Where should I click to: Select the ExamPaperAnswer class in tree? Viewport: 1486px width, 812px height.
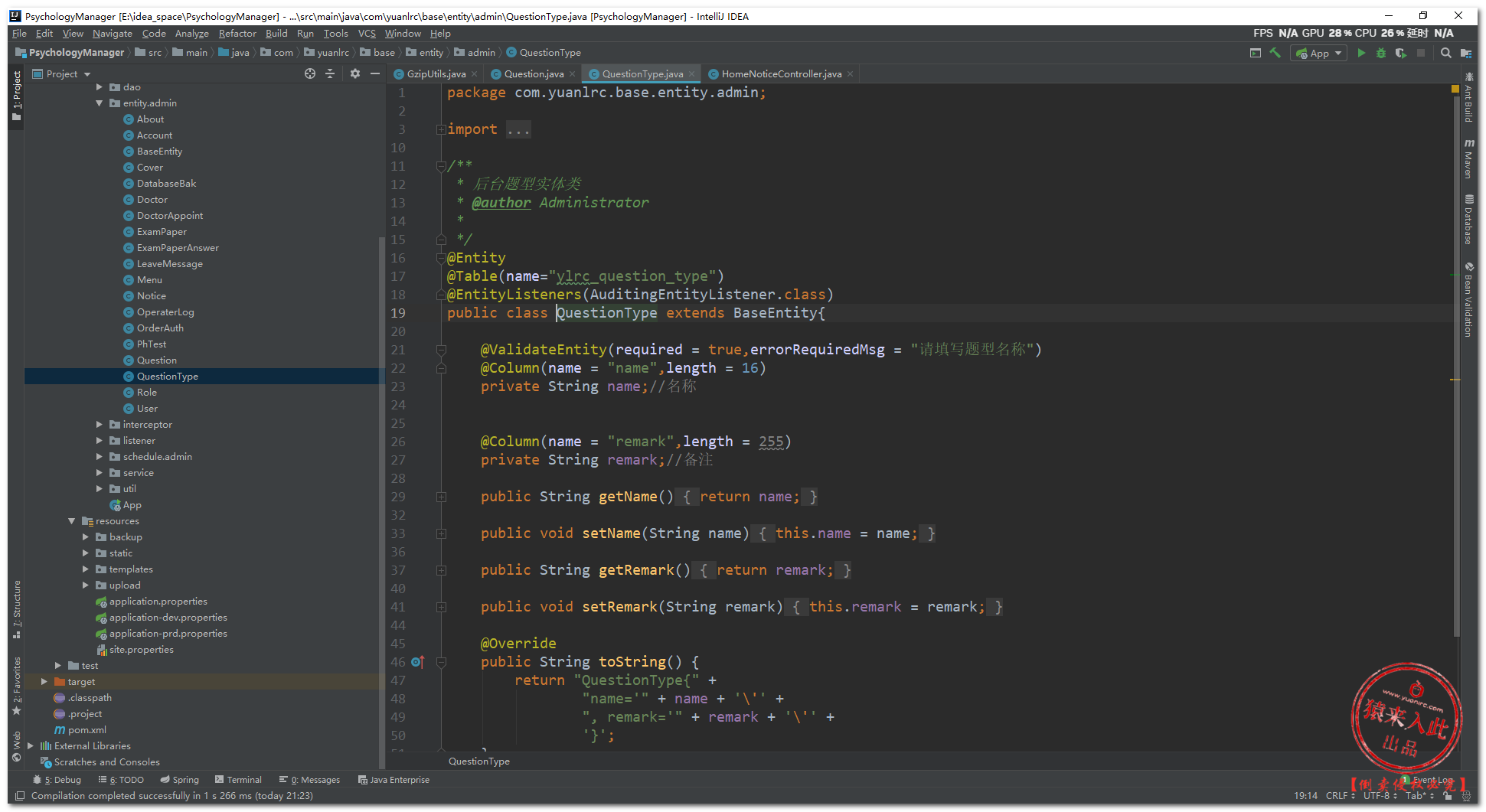(178, 248)
